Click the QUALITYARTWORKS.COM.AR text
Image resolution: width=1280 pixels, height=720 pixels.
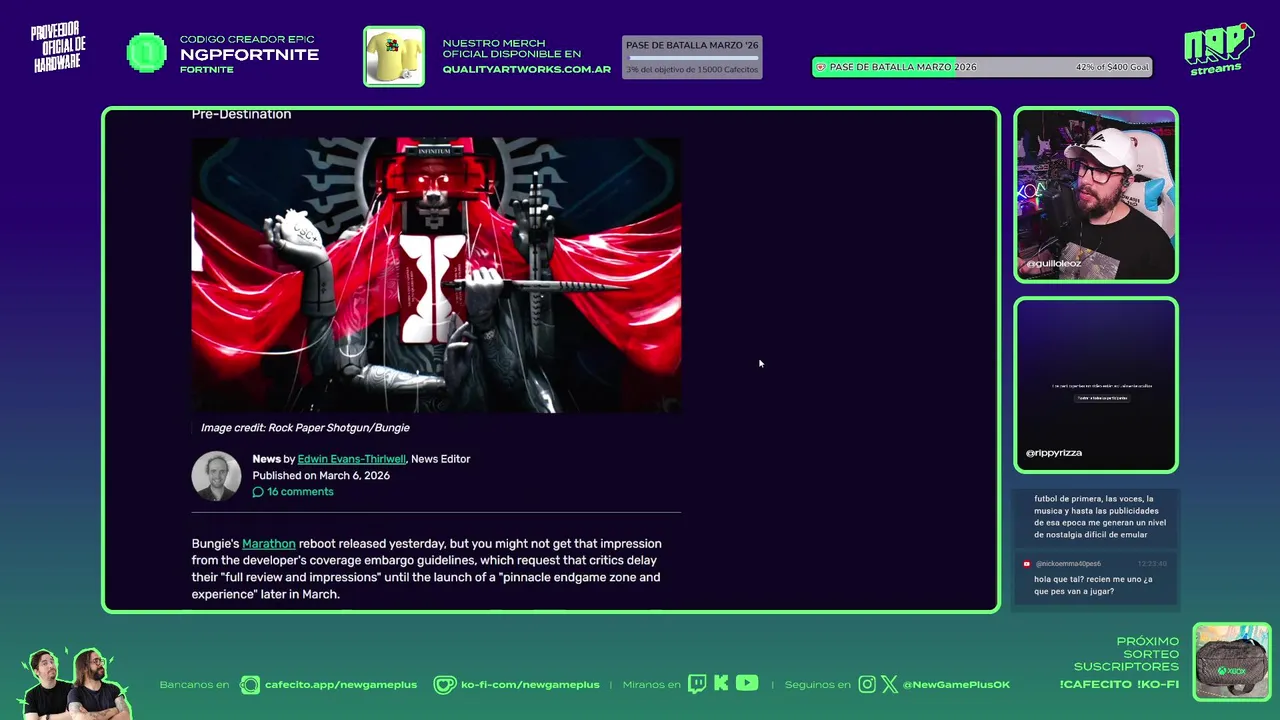click(527, 70)
